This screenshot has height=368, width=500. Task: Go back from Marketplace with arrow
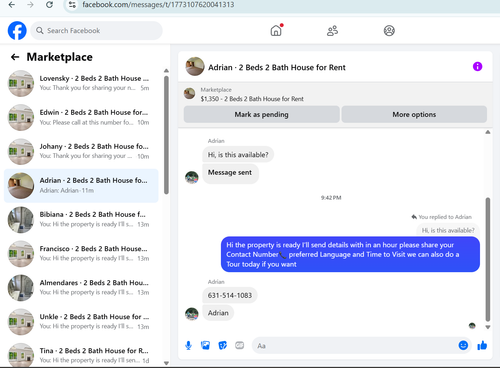coord(15,57)
